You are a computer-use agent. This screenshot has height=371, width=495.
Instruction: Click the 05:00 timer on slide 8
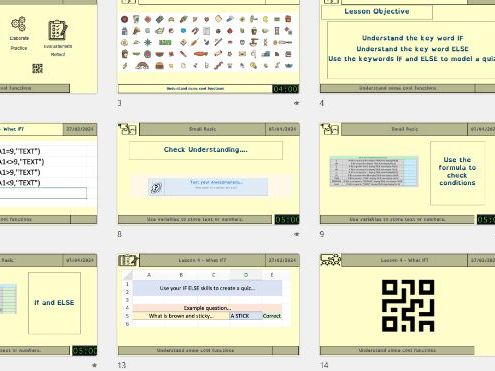click(x=287, y=220)
